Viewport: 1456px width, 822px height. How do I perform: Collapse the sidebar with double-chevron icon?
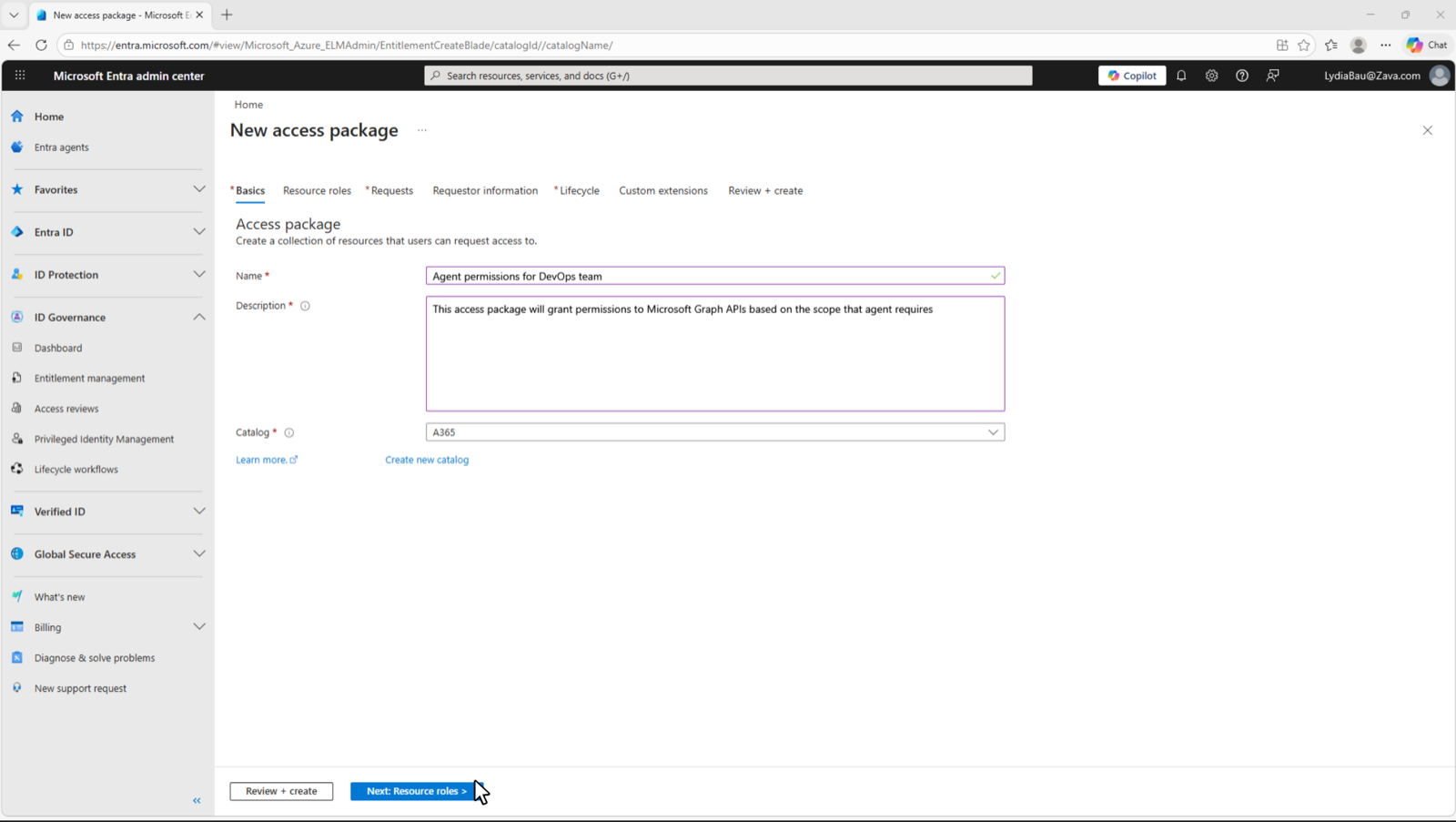point(197,800)
